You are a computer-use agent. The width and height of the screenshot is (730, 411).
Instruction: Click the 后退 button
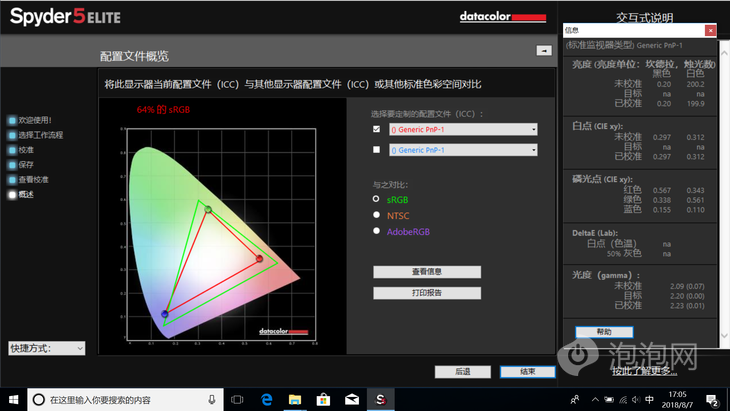(463, 371)
